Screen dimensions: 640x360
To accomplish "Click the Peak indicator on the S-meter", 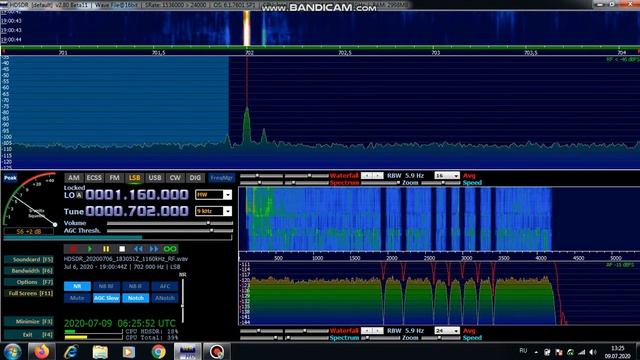I will pos(10,178).
